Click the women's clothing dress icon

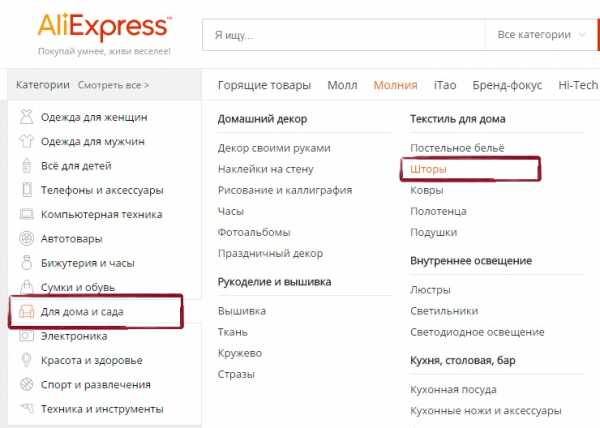(x=26, y=117)
